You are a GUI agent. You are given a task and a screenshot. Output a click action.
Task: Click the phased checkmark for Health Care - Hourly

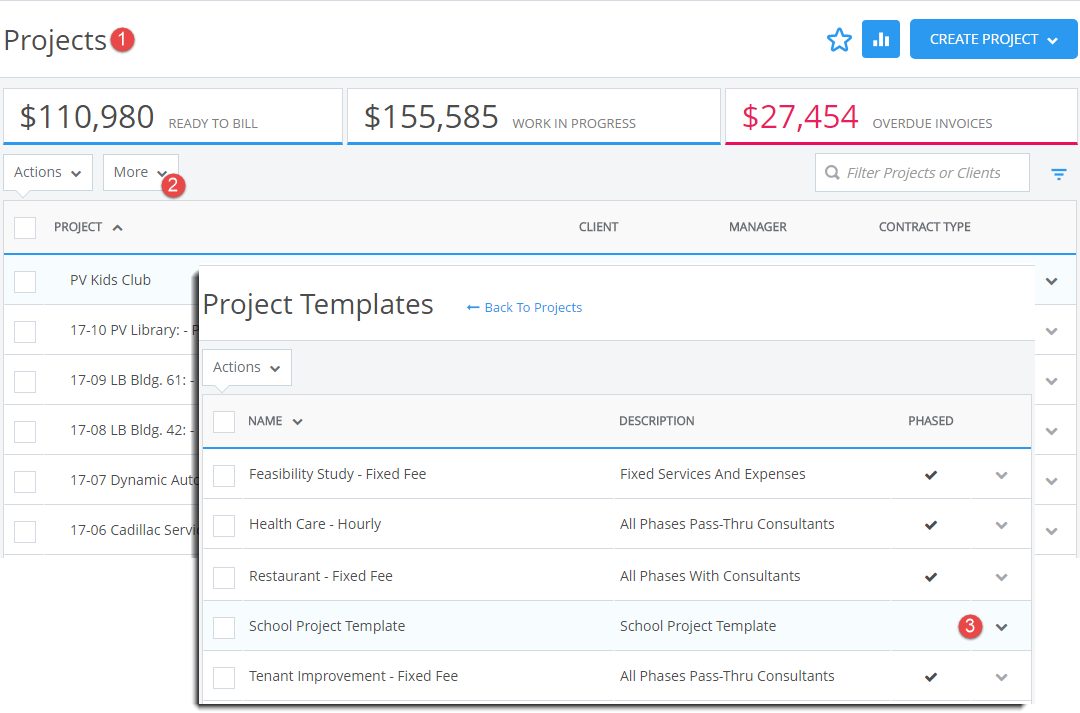(x=931, y=524)
